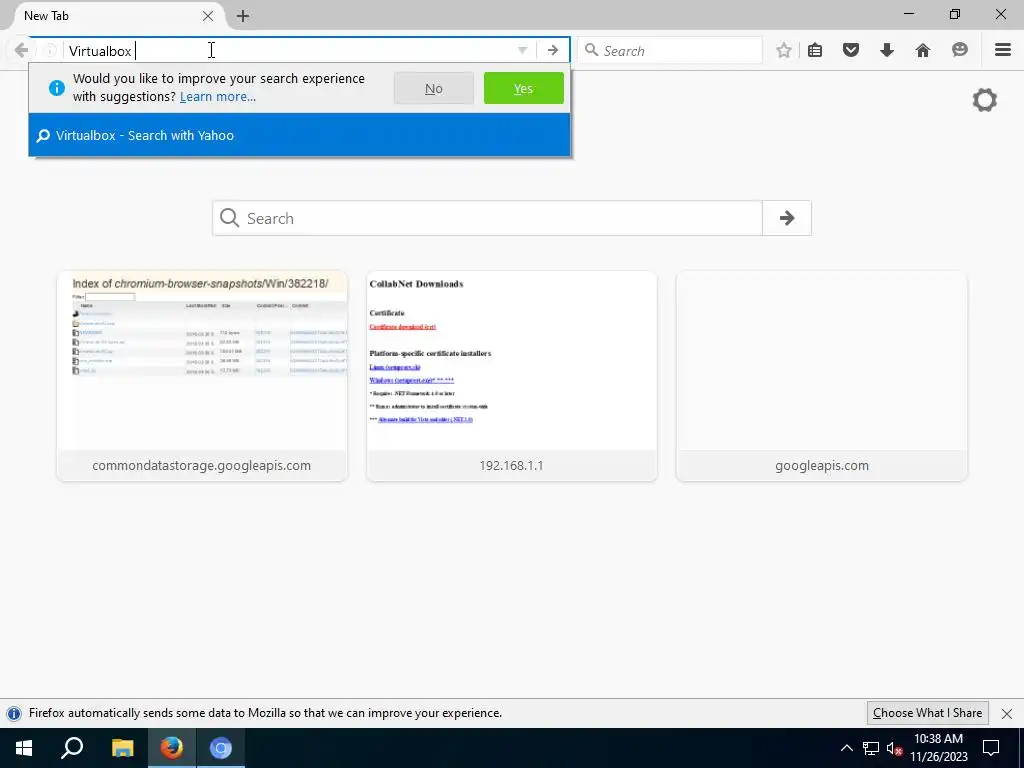The height and width of the screenshot is (768, 1024).
Task: Click the Go arrow in the address bar
Action: (x=552, y=50)
